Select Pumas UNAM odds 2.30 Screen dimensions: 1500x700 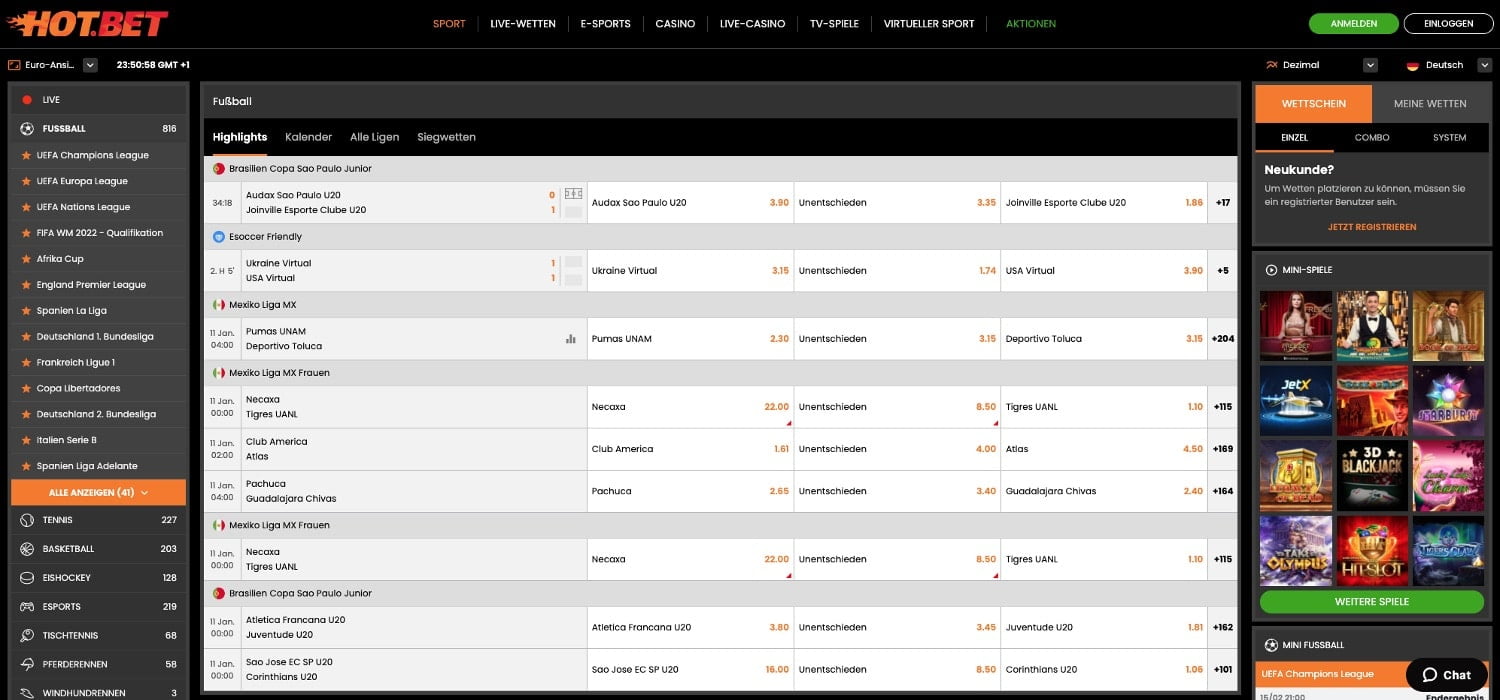click(691, 339)
